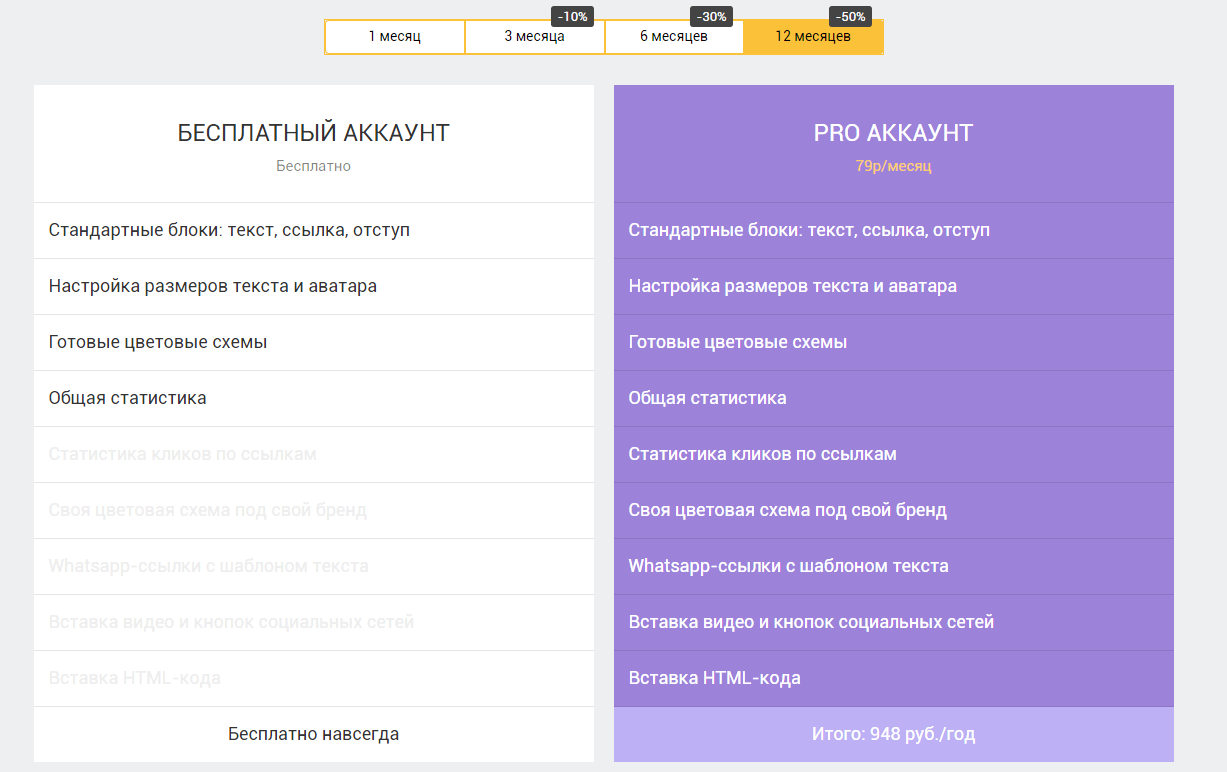Click the -50% discount badge
The image size is (1227, 772).
tap(850, 16)
